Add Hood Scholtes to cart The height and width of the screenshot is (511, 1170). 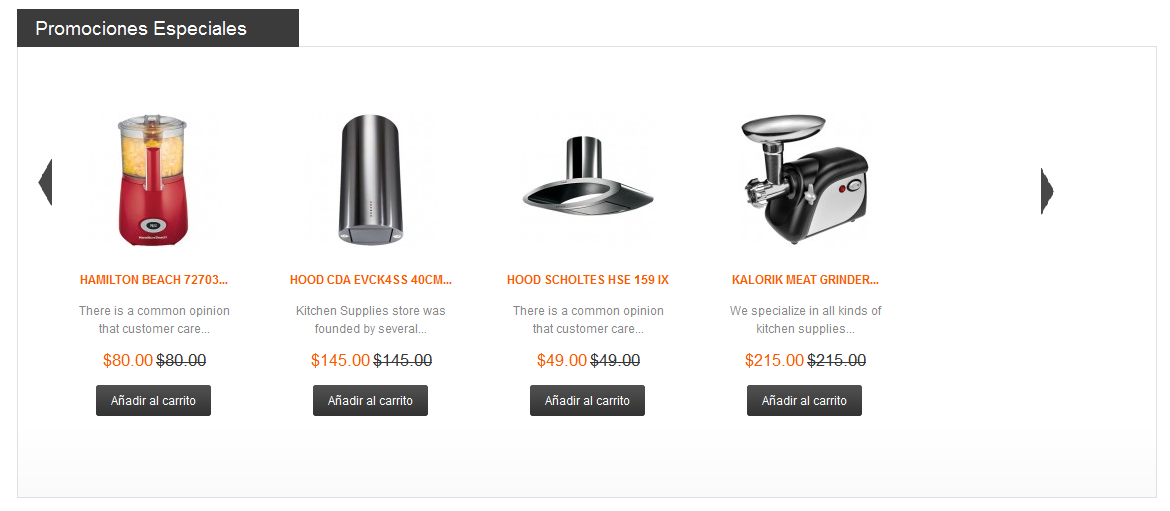[587, 401]
